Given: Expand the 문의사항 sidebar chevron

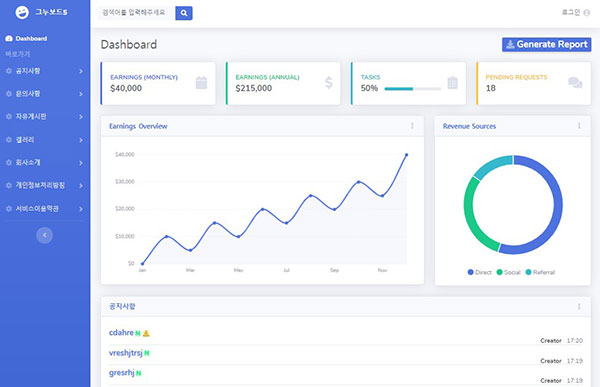Looking at the screenshot, I should click(x=81, y=94).
